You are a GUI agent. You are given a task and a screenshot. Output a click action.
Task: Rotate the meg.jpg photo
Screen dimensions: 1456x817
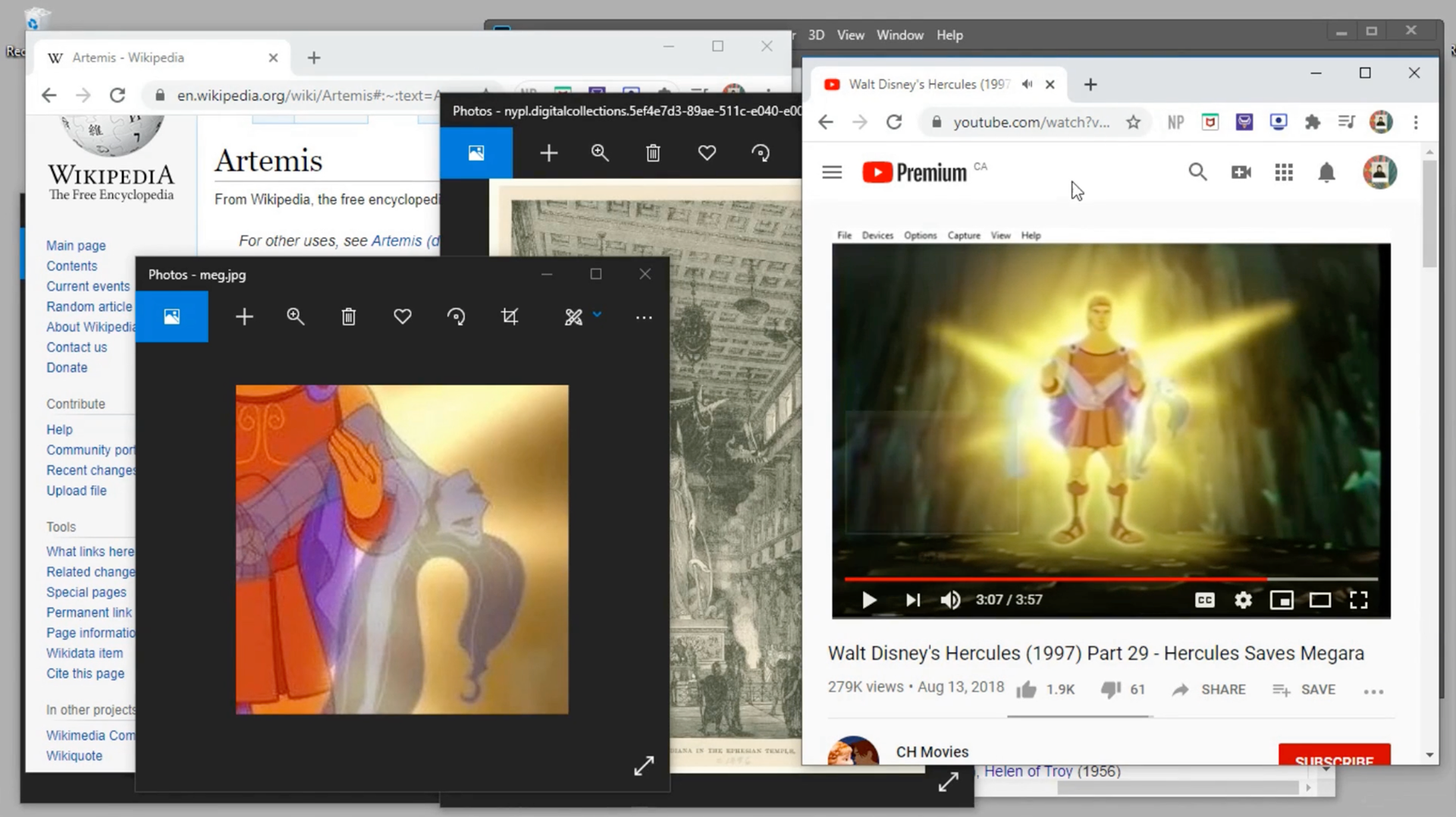pos(456,317)
